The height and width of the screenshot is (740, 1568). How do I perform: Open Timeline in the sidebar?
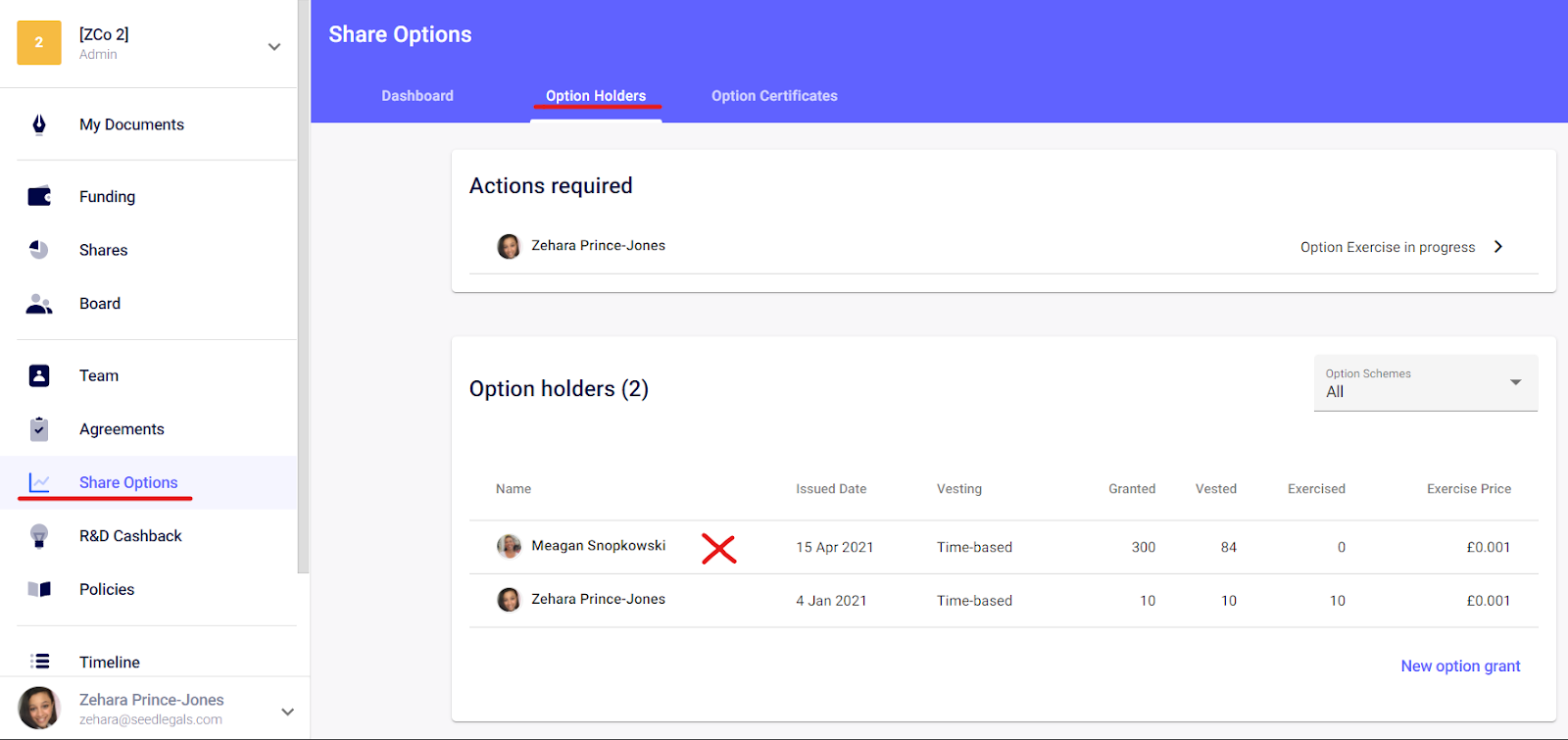point(110,662)
